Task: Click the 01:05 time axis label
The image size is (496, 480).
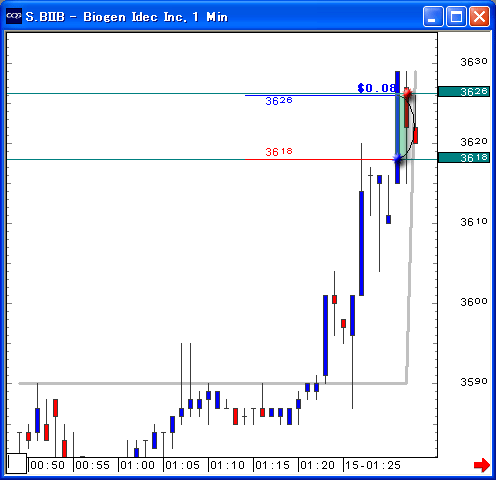Action: coord(182,465)
